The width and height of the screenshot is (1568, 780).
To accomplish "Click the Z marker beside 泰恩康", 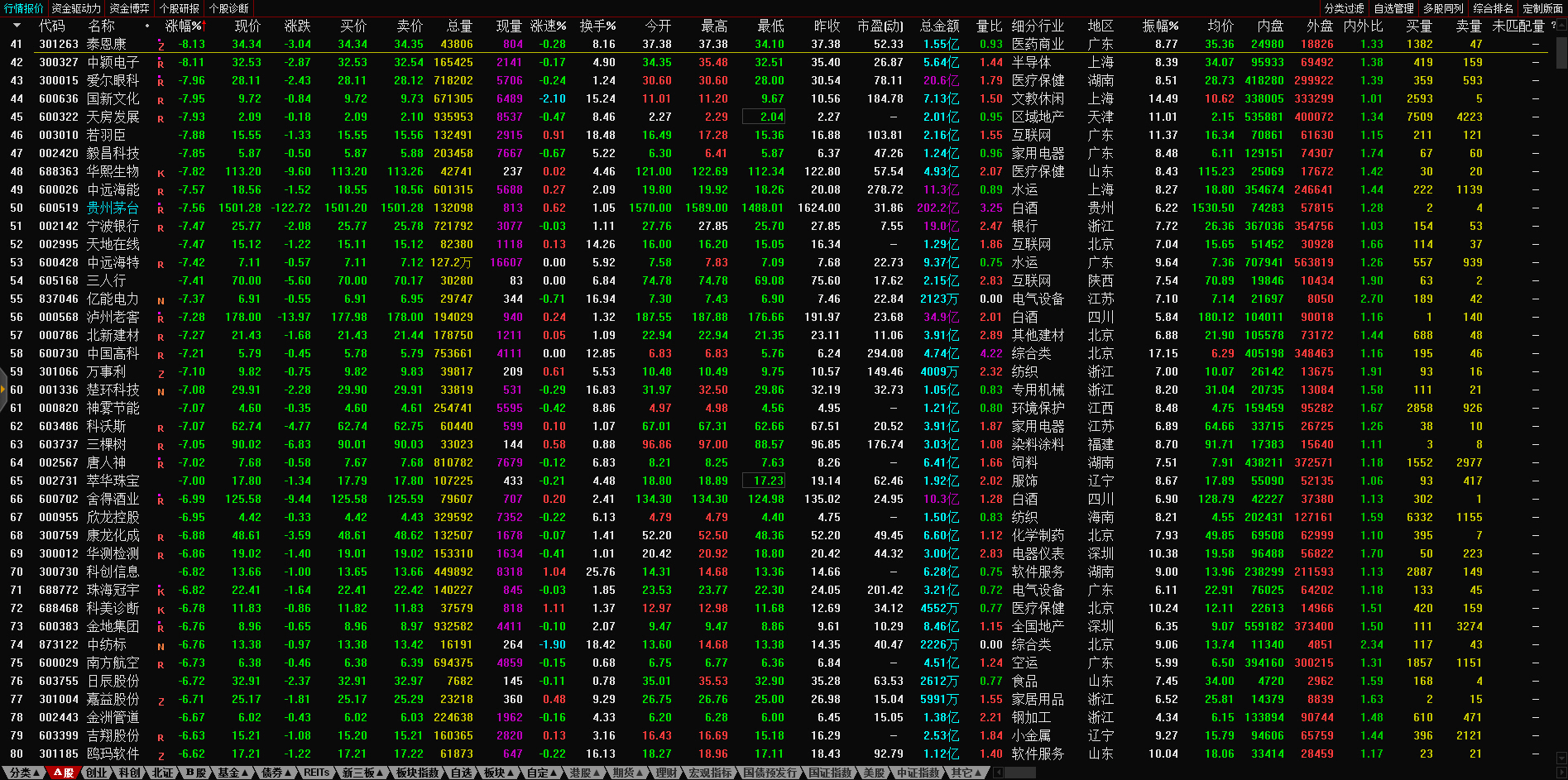I will [161, 45].
